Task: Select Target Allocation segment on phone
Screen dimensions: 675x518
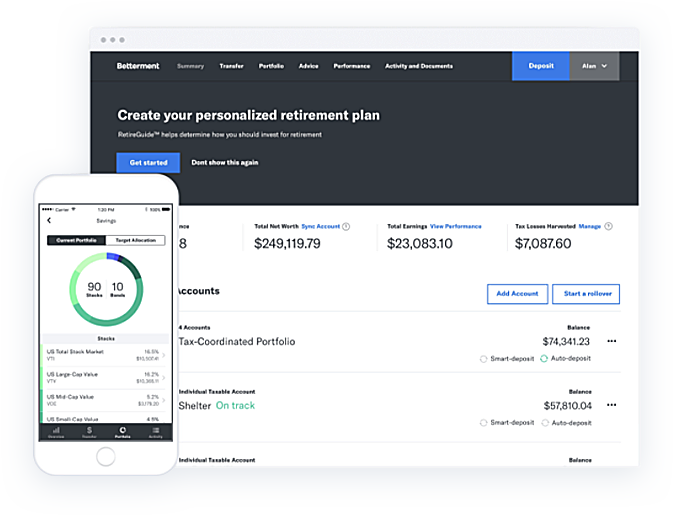Action: coord(135,240)
